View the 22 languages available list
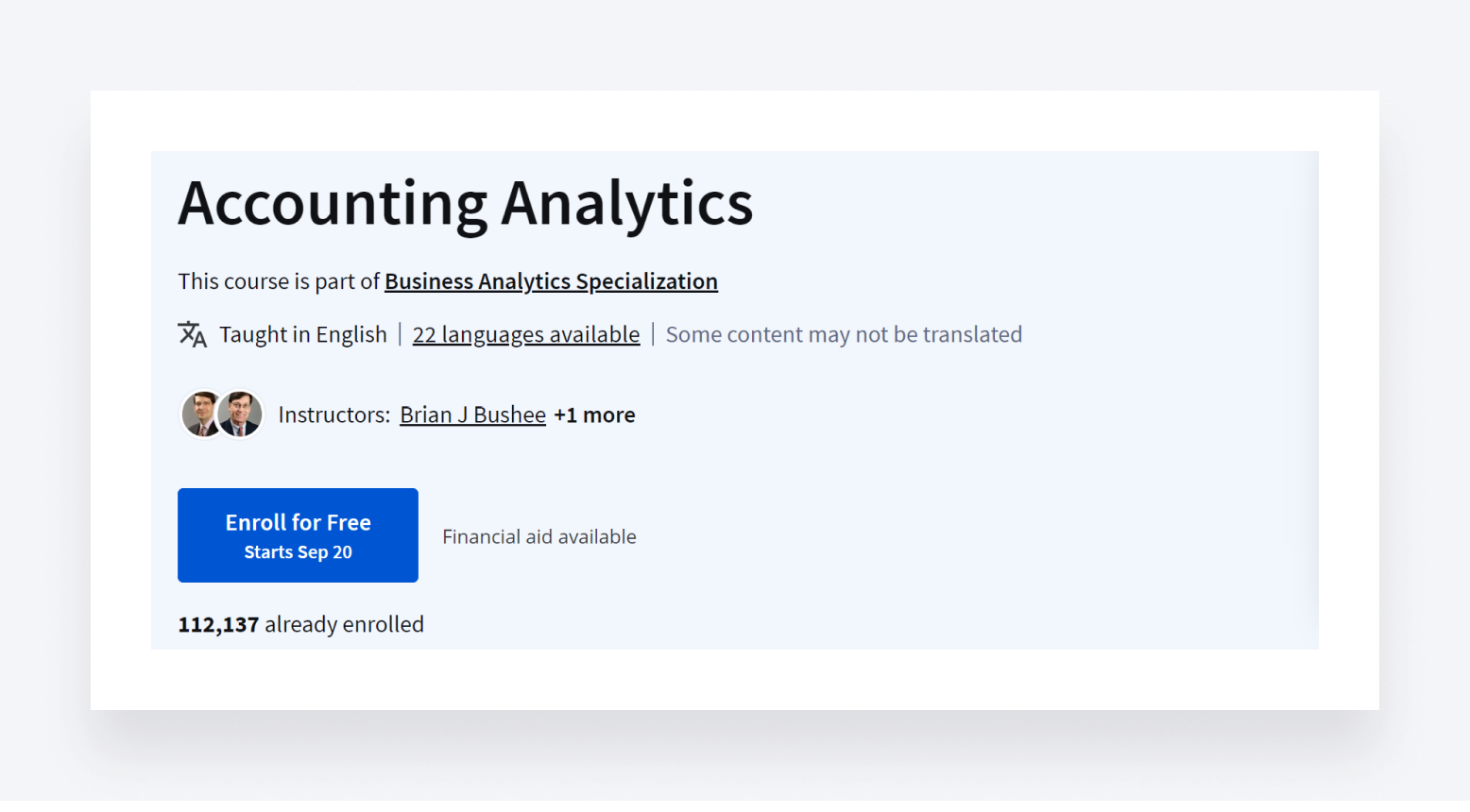This screenshot has width=1470, height=812. tap(525, 334)
